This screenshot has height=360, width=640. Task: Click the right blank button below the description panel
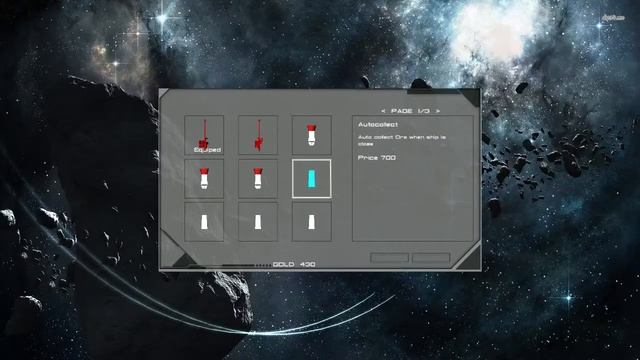point(431,258)
